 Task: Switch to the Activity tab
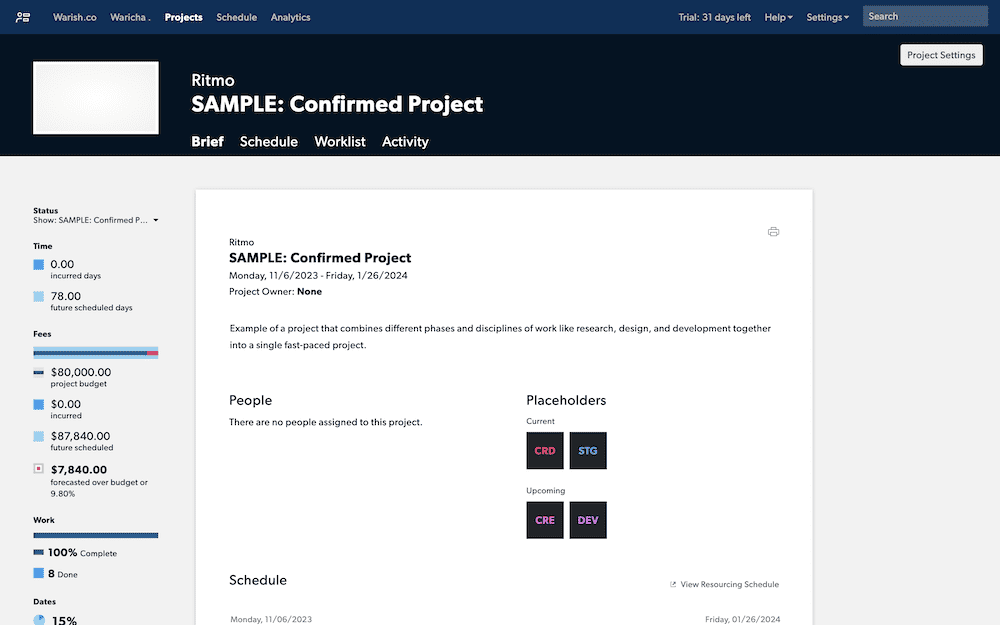click(x=405, y=142)
